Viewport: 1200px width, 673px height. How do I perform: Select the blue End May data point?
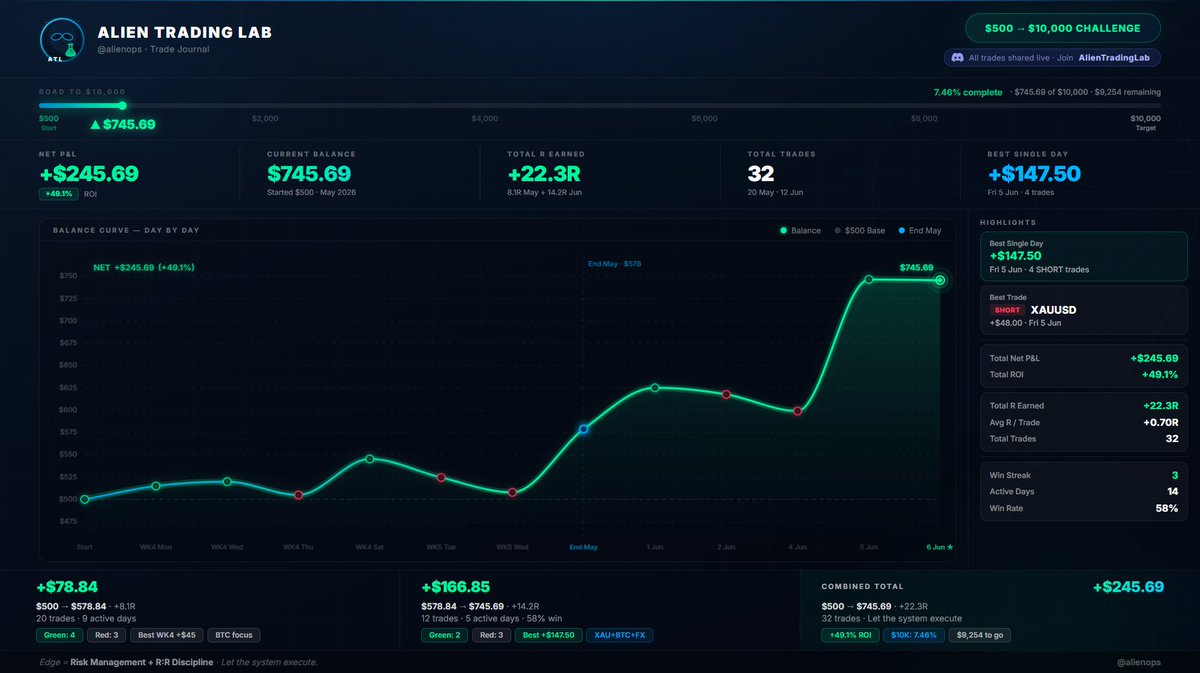pyautogui.click(x=583, y=429)
